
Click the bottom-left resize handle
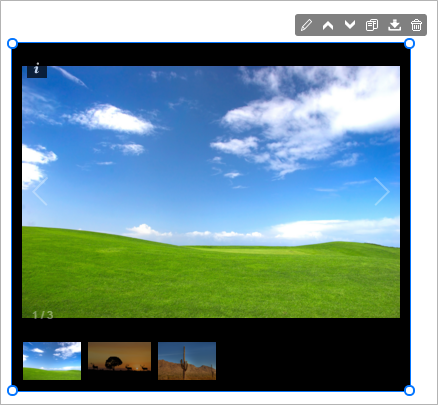pyautogui.click(x=12, y=390)
